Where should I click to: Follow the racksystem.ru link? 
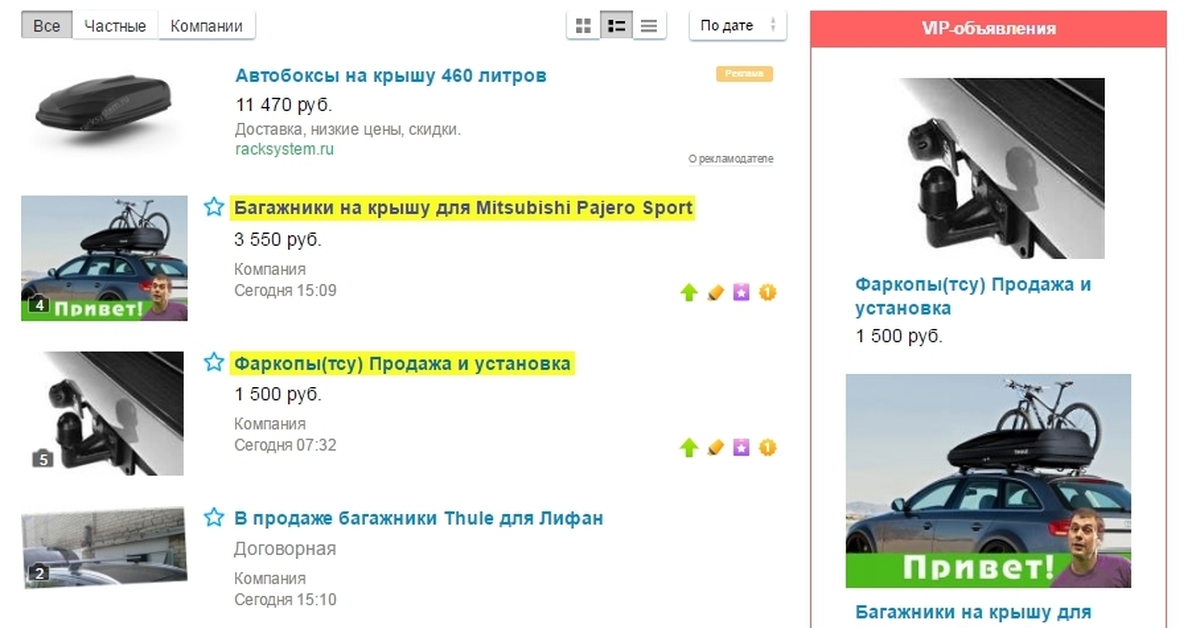tap(284, 149)
